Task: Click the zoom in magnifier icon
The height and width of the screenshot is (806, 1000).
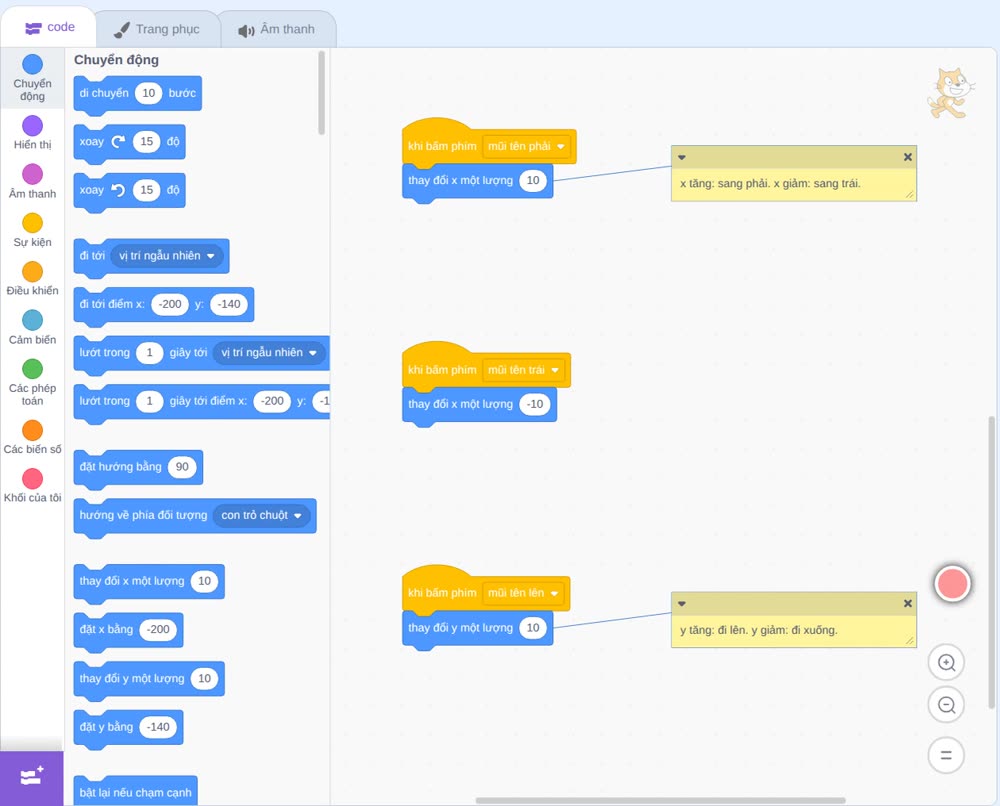Action: coord(946,663)
